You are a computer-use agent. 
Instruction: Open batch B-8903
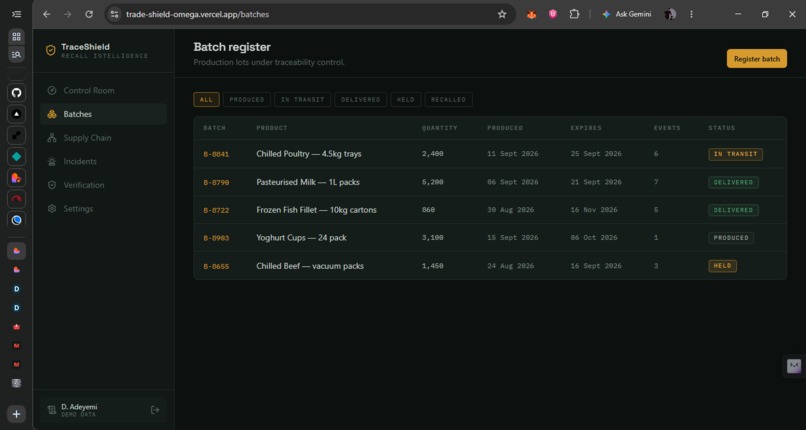click(x=216, y=238)
